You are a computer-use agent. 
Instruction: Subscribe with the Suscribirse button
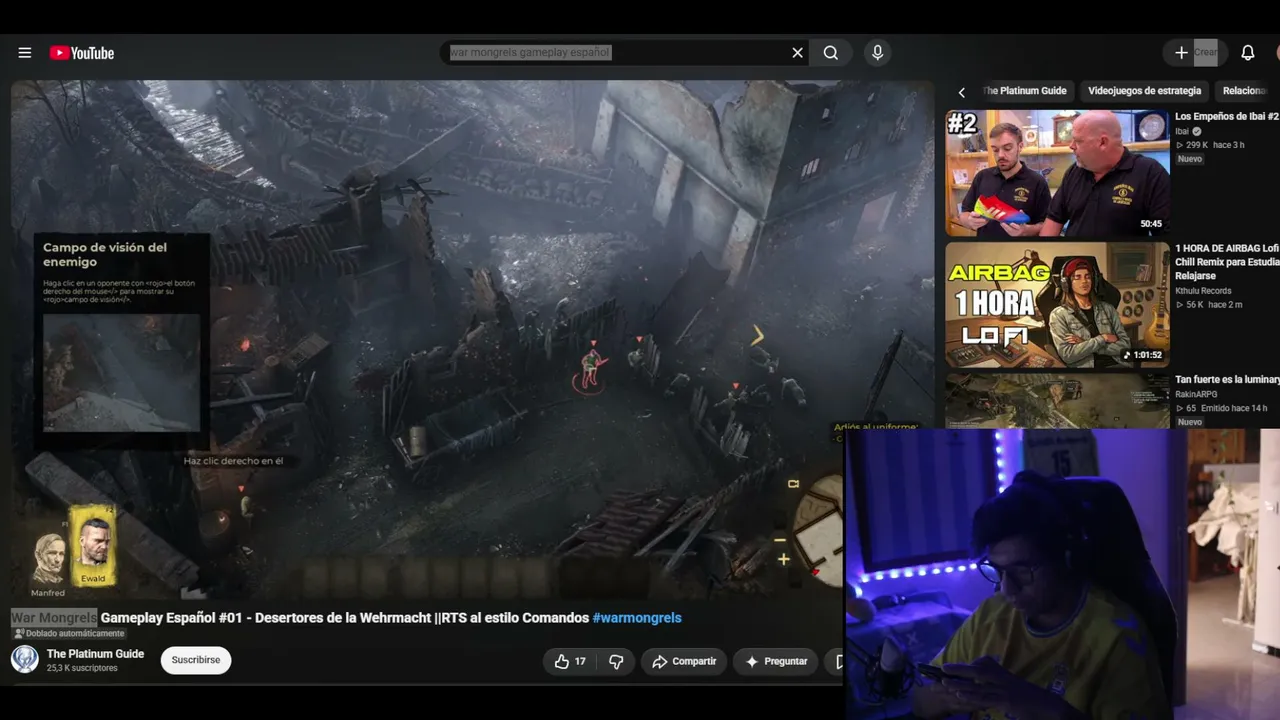(196, 660)
